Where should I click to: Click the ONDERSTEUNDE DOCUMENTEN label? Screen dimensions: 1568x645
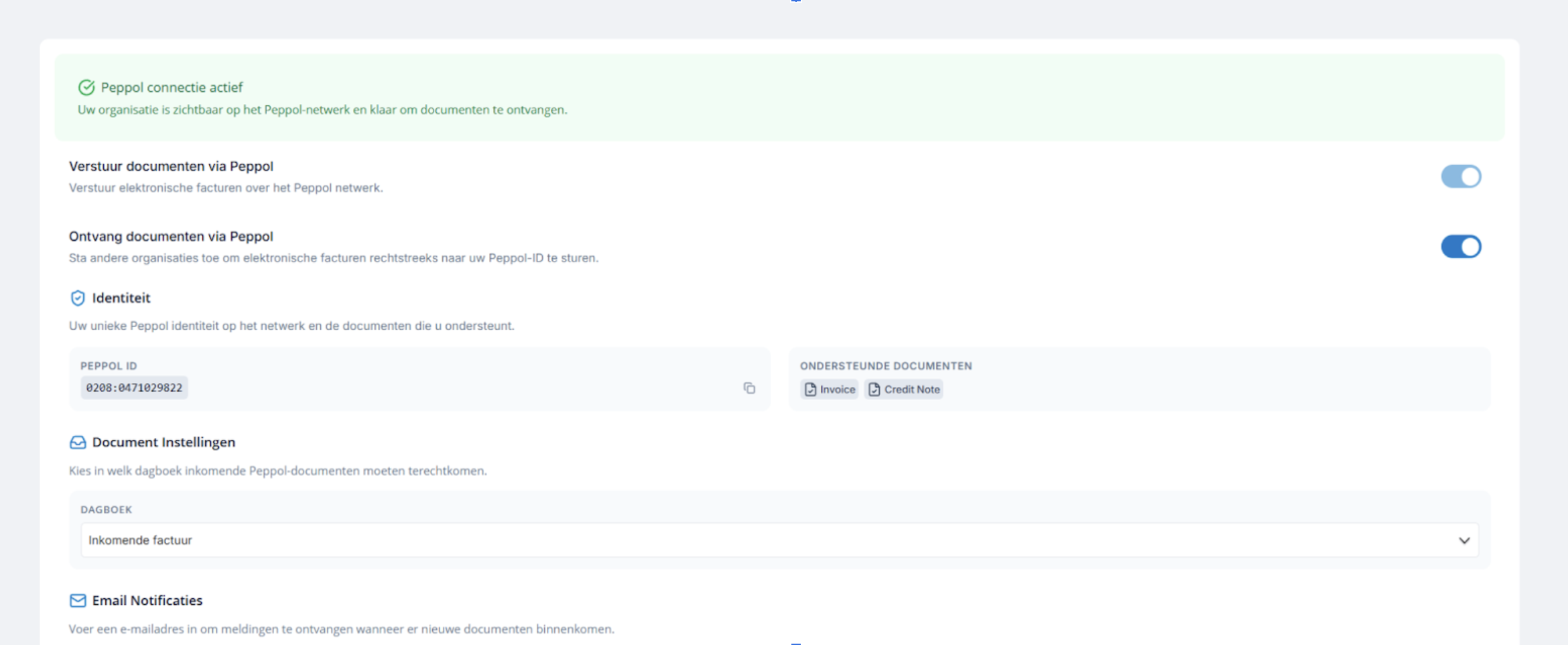point(885,366)
